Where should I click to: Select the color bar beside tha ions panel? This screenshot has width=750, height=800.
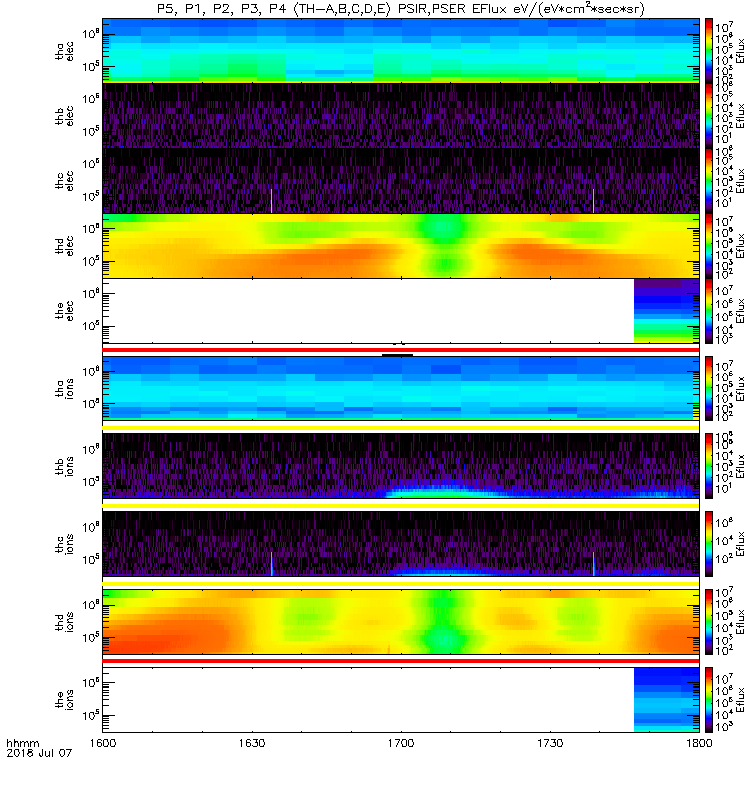[709, 388]
